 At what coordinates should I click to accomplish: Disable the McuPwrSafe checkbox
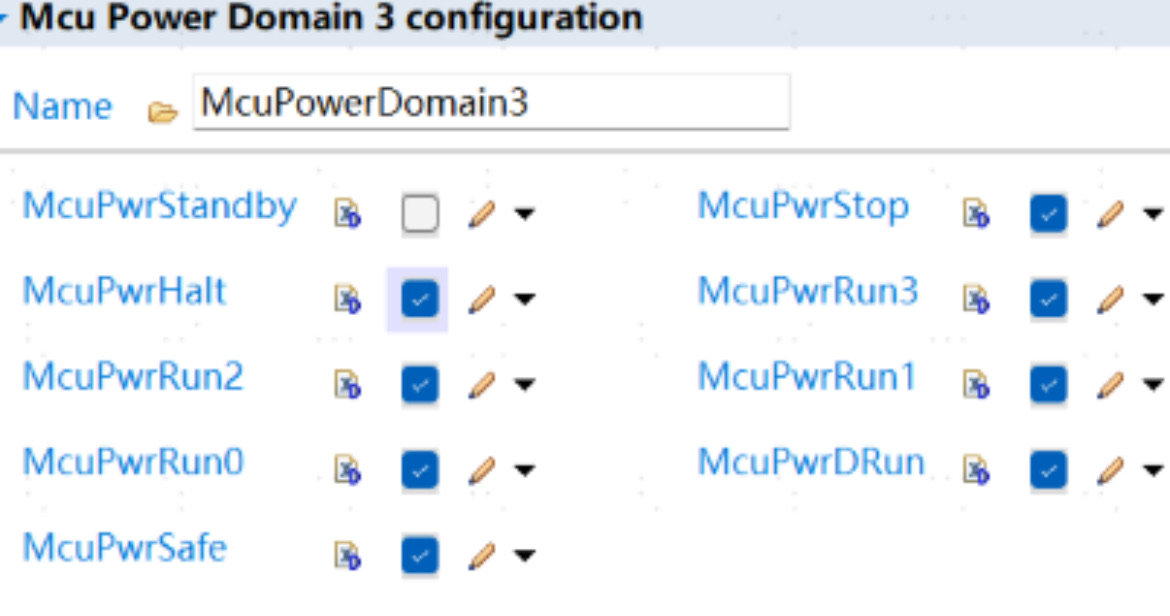pyautogui.click(x=420, y=556)
